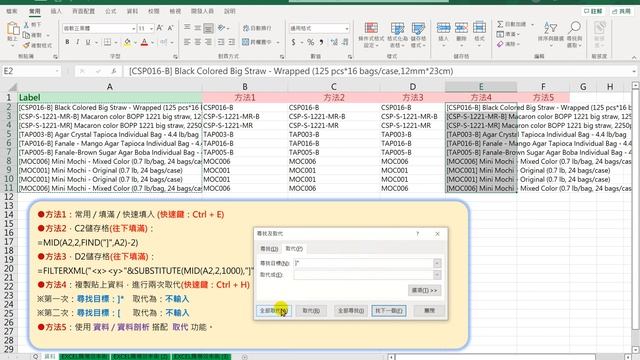Decrease decimal places icon
The image size is (640, 360).
click(x=345, y=42)
